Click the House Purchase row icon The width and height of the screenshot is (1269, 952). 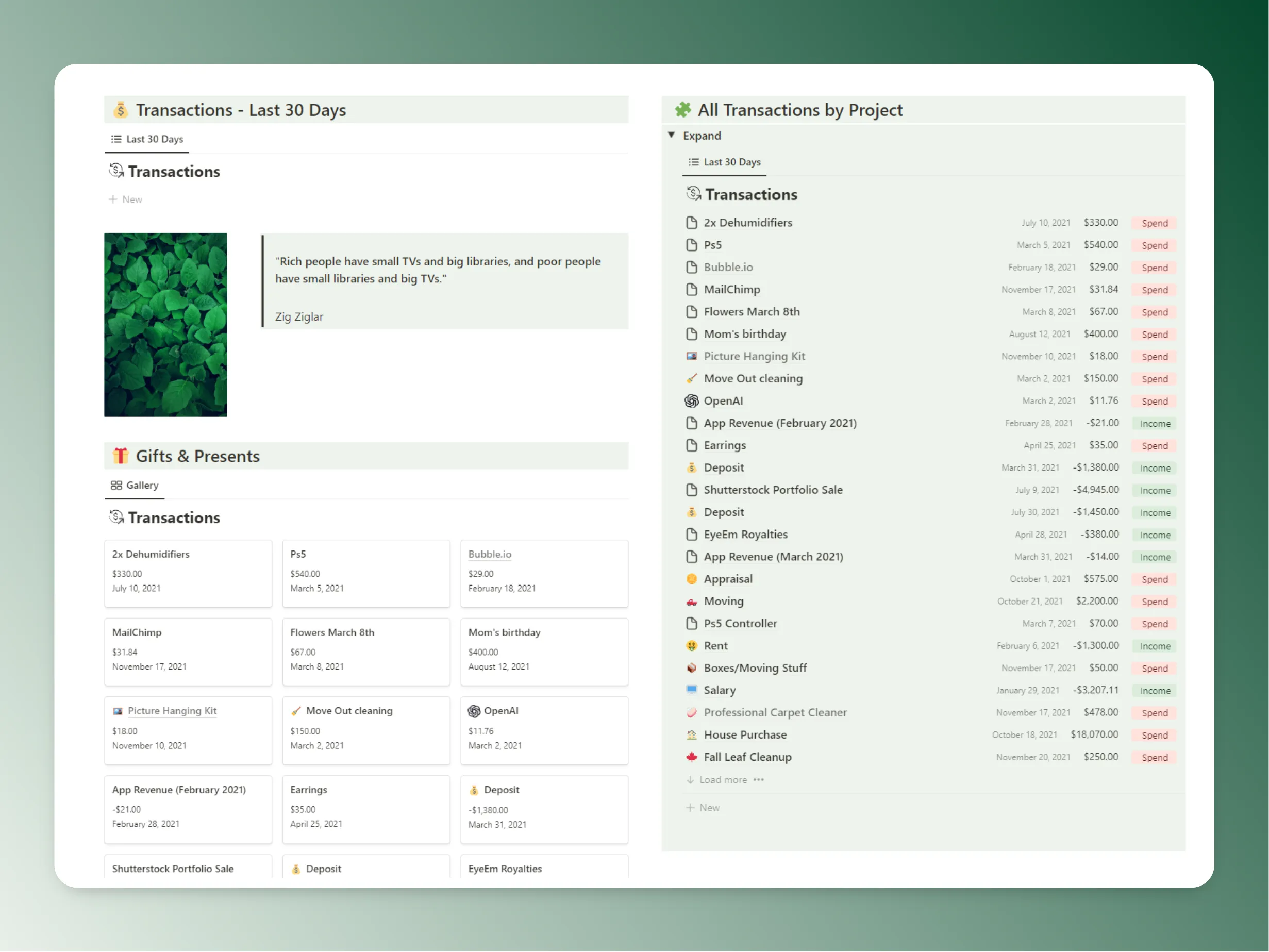click(691, 734)
